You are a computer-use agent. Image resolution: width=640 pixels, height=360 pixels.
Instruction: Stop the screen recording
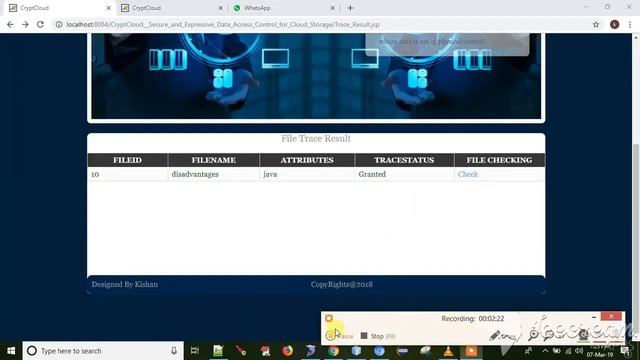(378, 336)
